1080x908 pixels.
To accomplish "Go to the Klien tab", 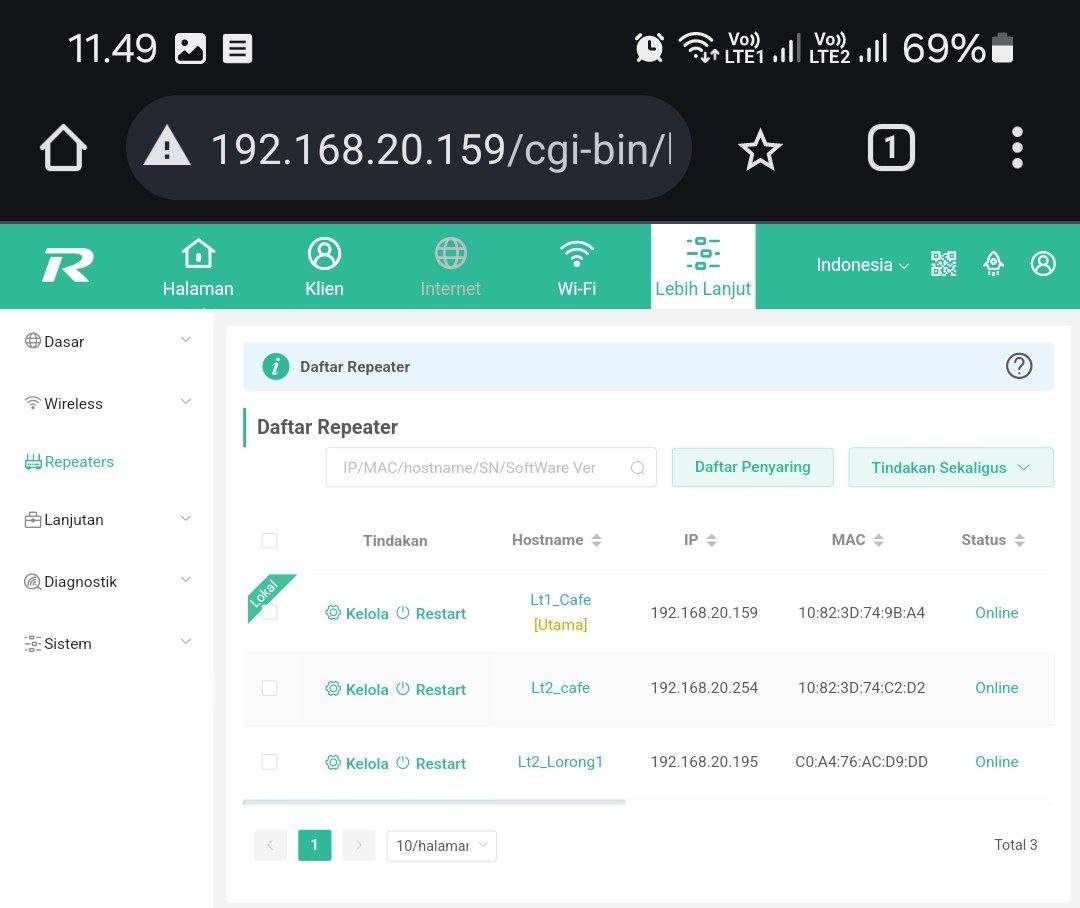I will coord(324,267).
